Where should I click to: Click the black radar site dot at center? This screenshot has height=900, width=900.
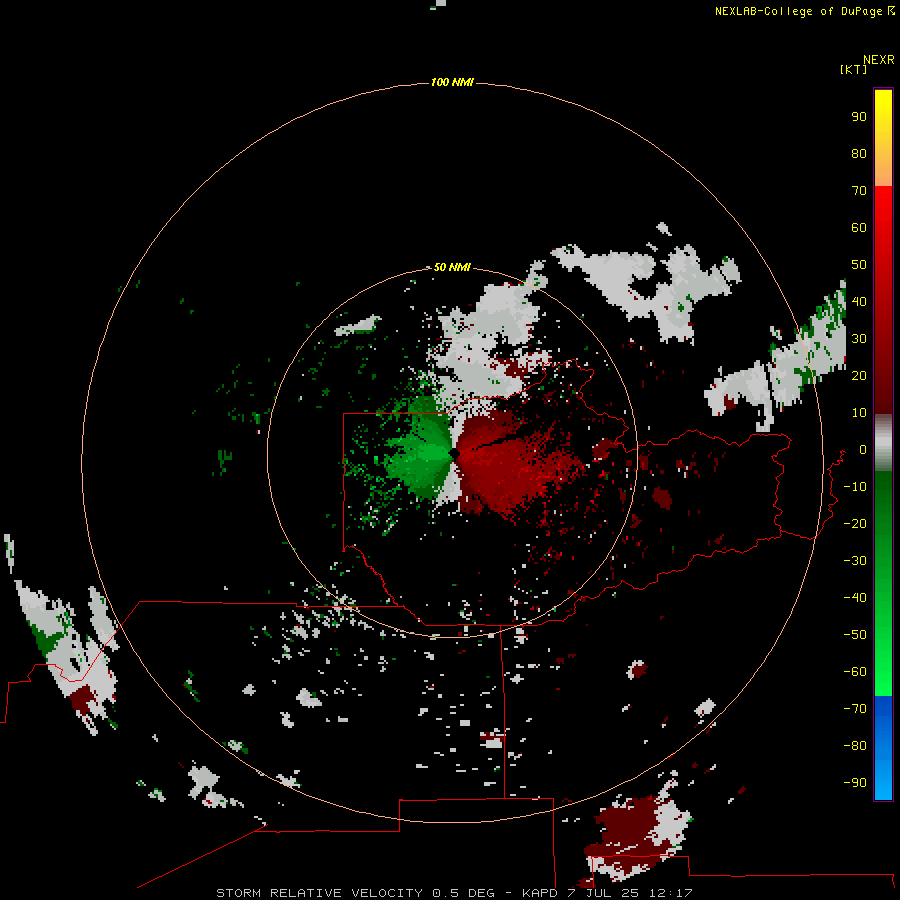click(454, 453)
